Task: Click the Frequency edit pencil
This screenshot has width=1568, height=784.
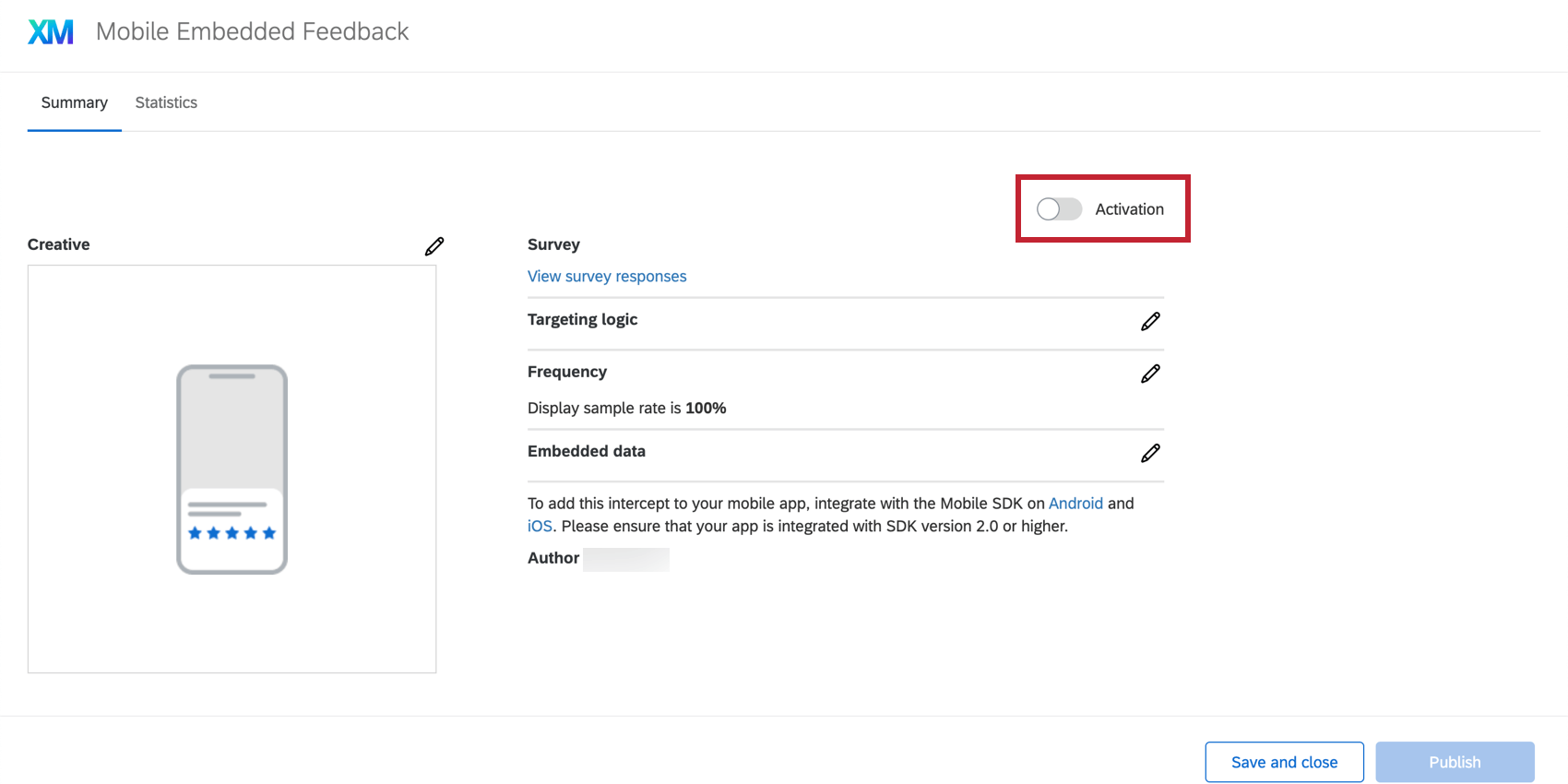Action: tap(1150, 374)
